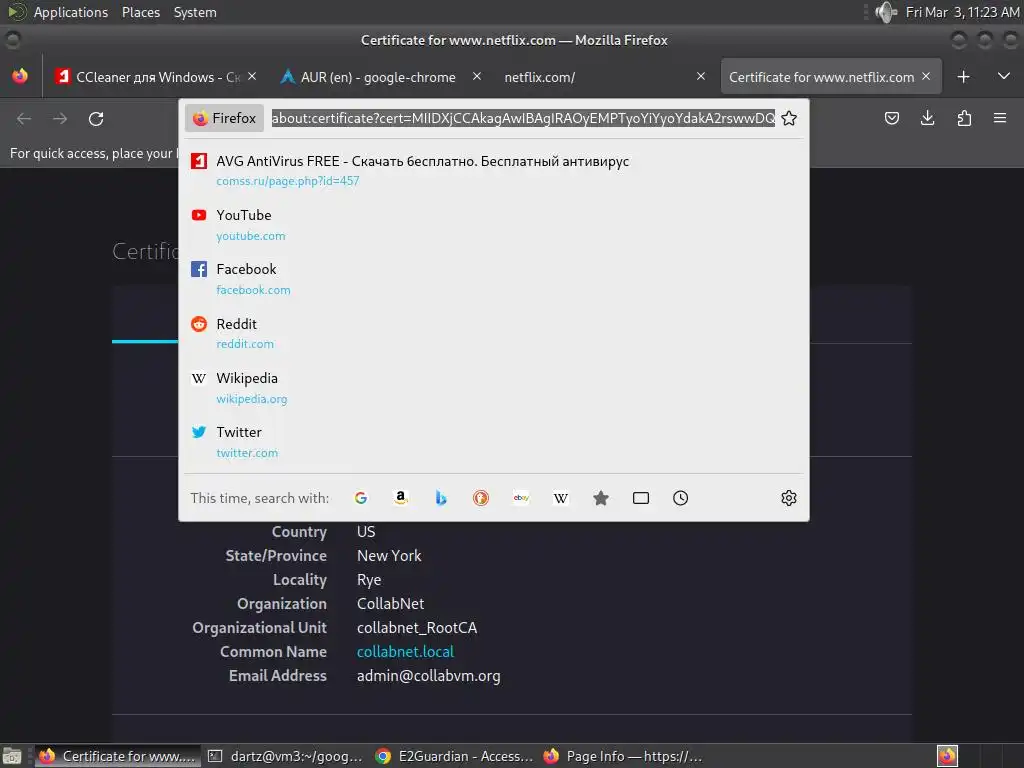Select the New York state value

point(389,556)
